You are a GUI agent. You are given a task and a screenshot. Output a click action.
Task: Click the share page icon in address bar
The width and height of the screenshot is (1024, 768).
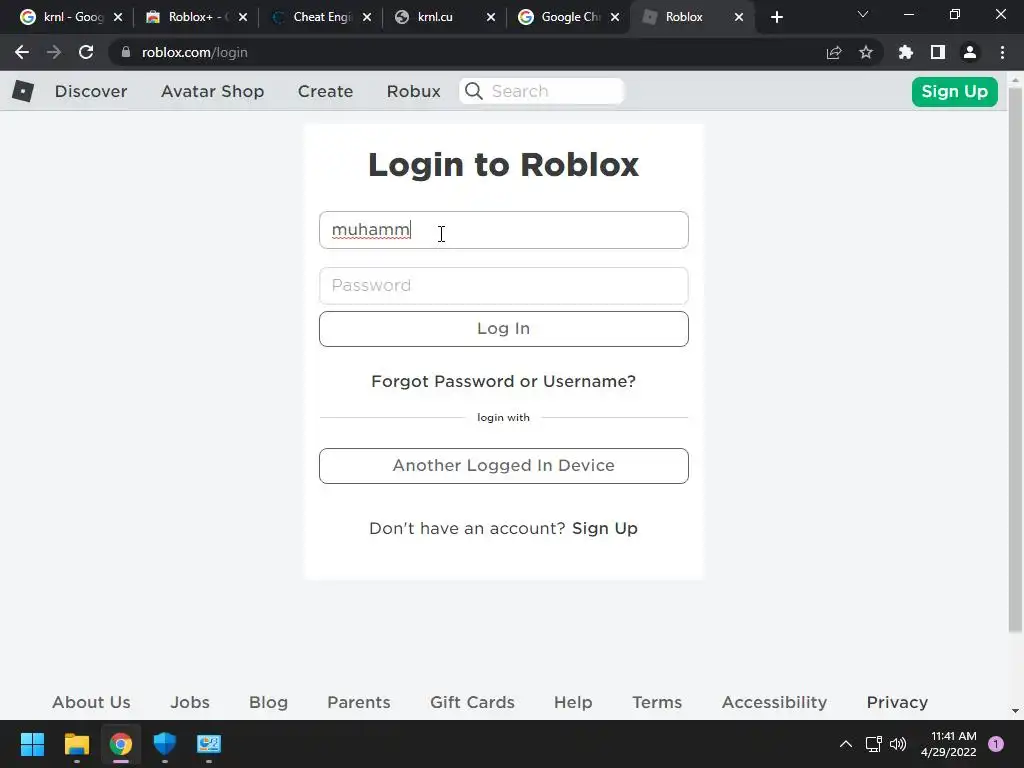[x=834, y=52]
